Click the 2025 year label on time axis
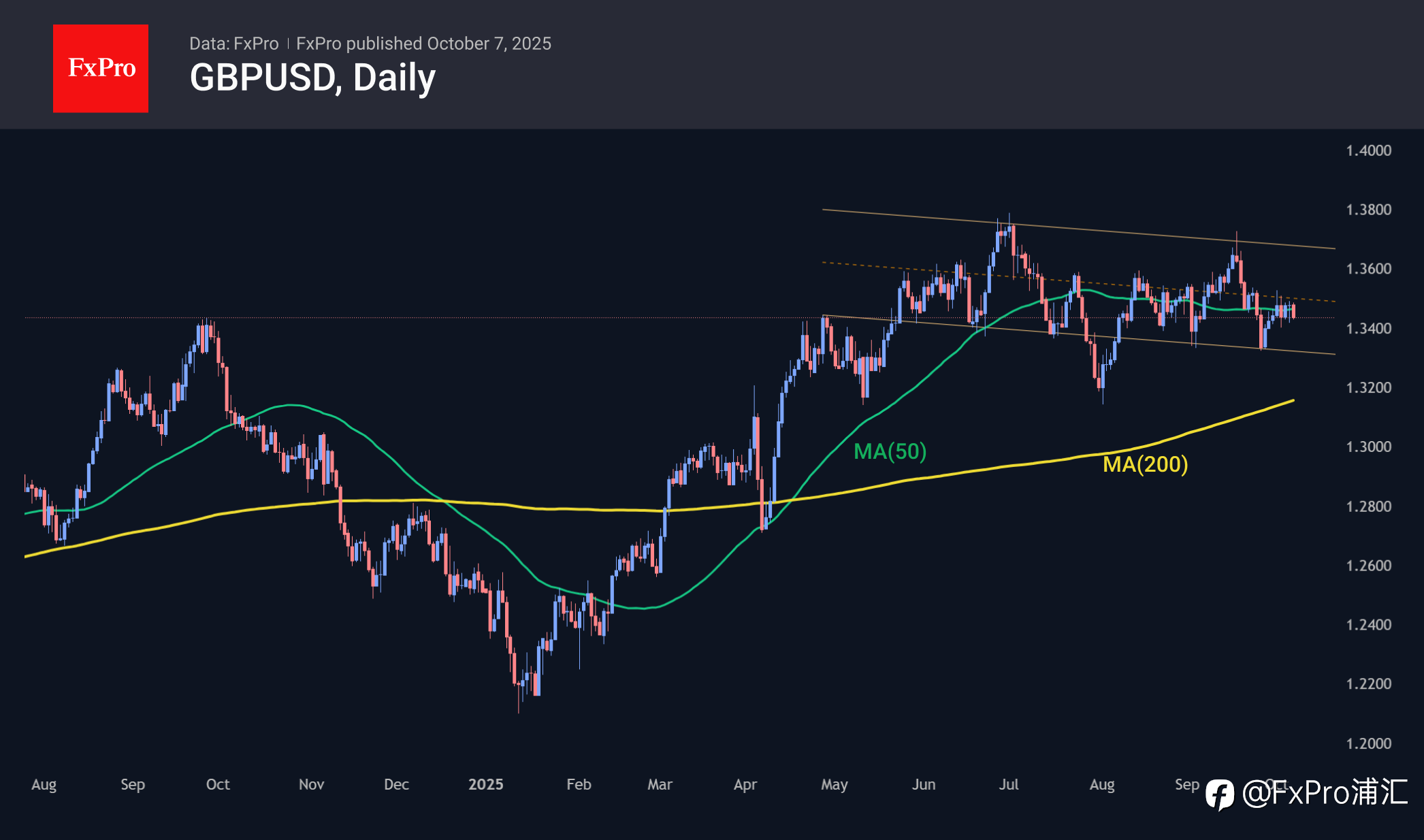Screen dimensions: 1424x840 pos(485,784)
